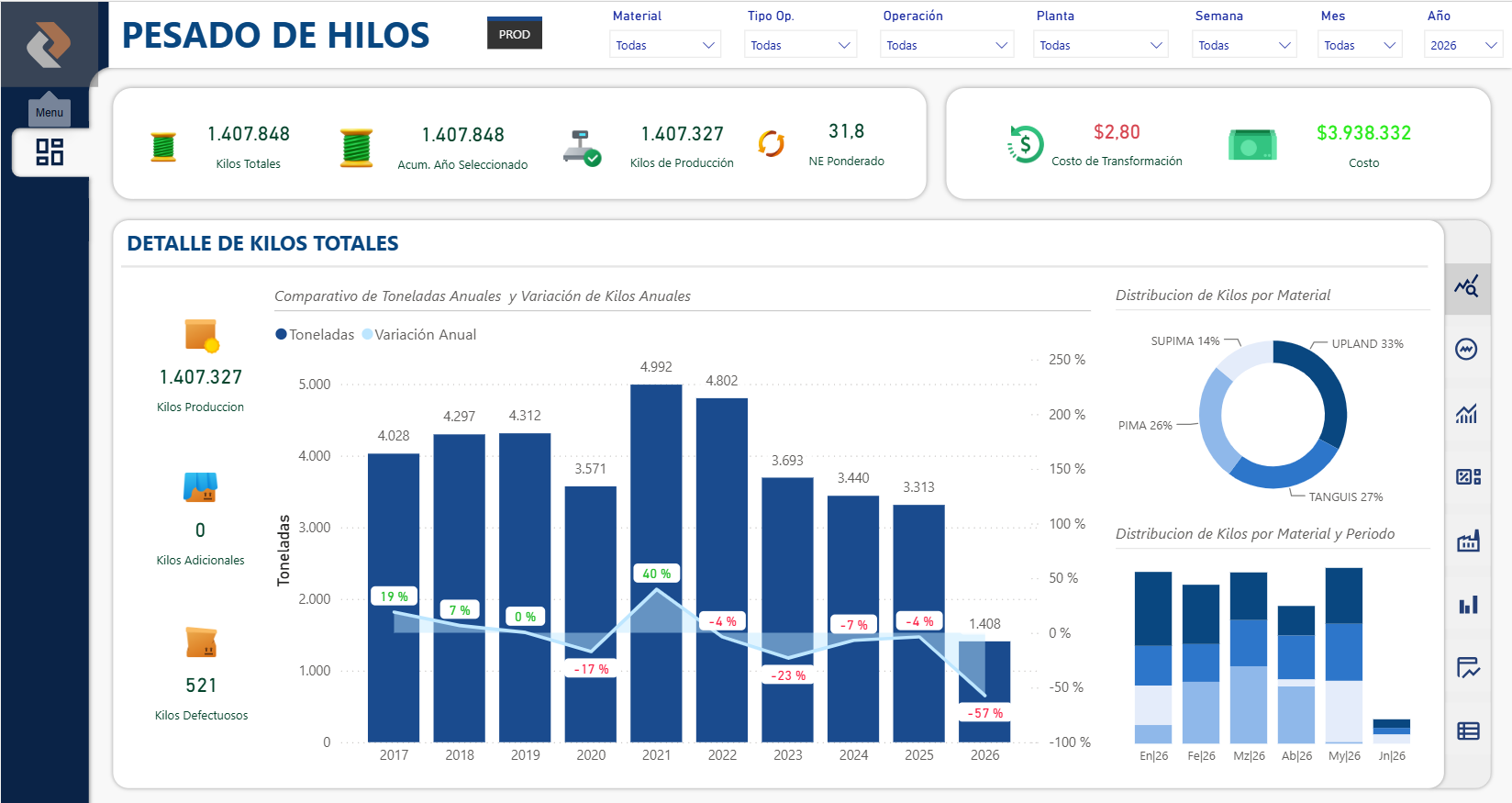
Task: Click the 2019 axis label
Action: point(525,755)
